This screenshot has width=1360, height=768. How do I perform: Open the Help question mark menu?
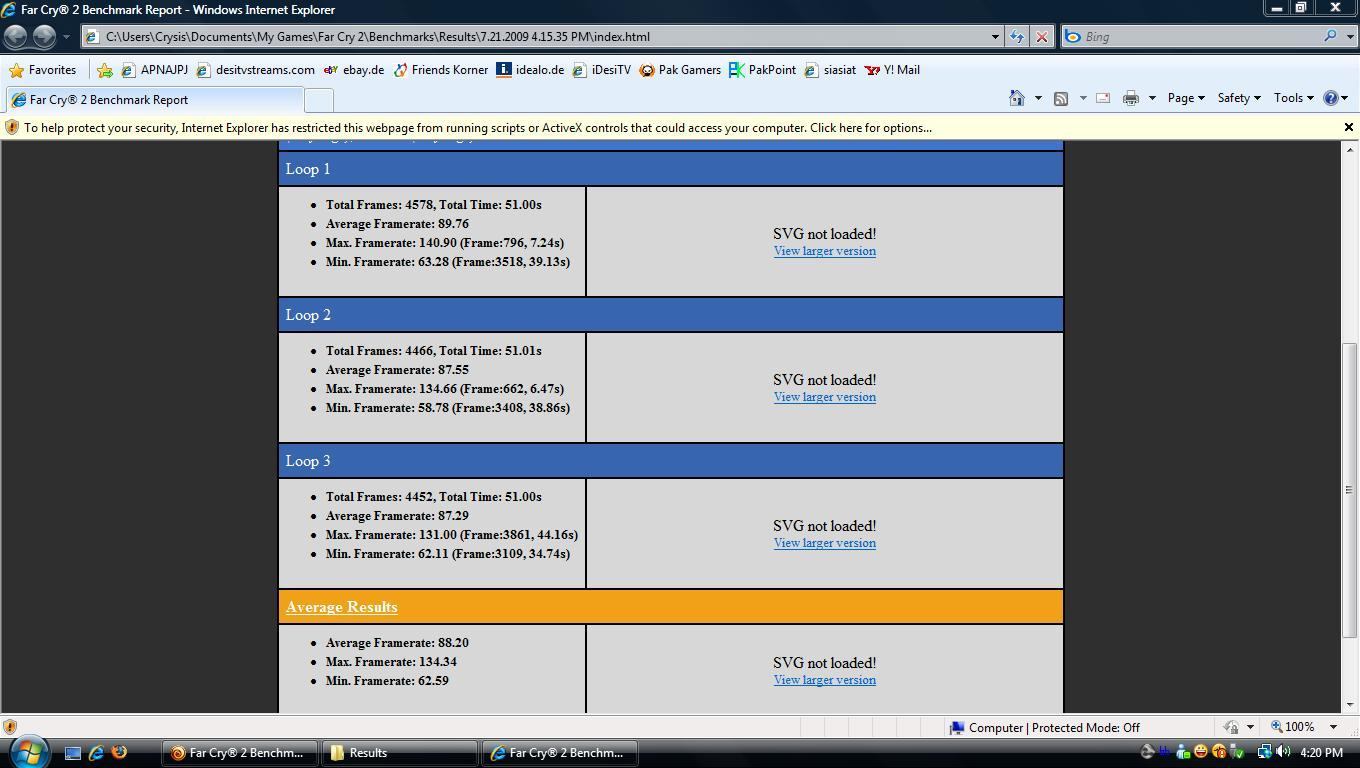1335,98
